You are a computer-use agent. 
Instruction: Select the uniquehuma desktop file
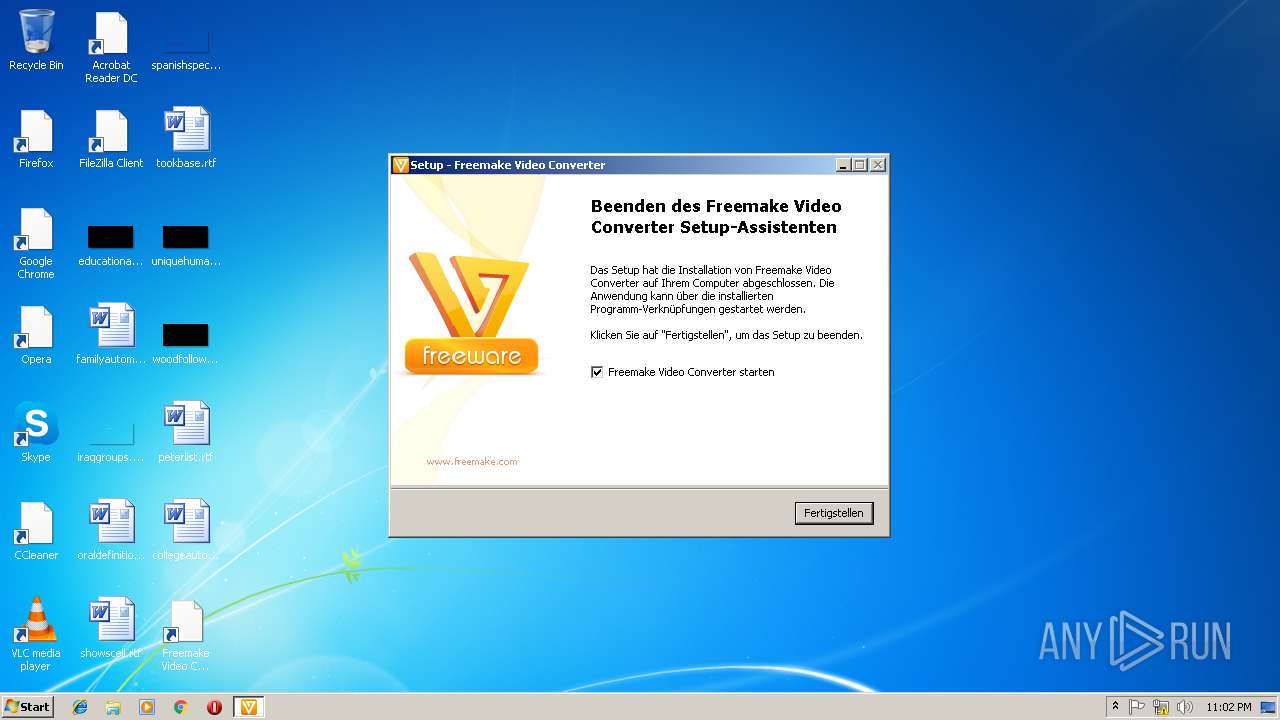pyautogui.click(x=186, y=245)
